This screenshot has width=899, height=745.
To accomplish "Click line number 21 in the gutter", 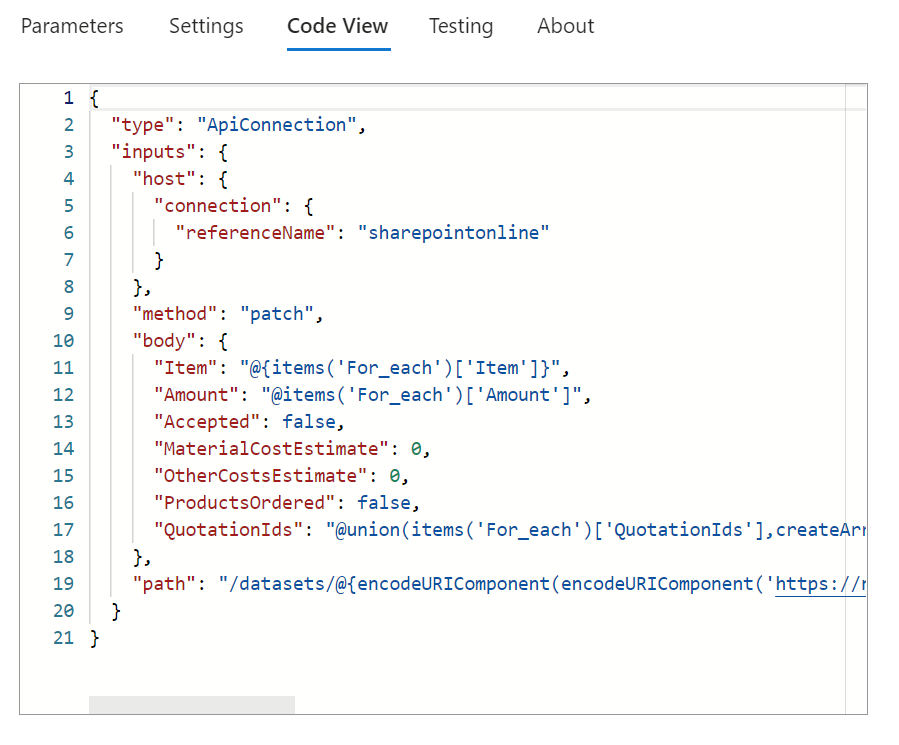I will point(64,638).
